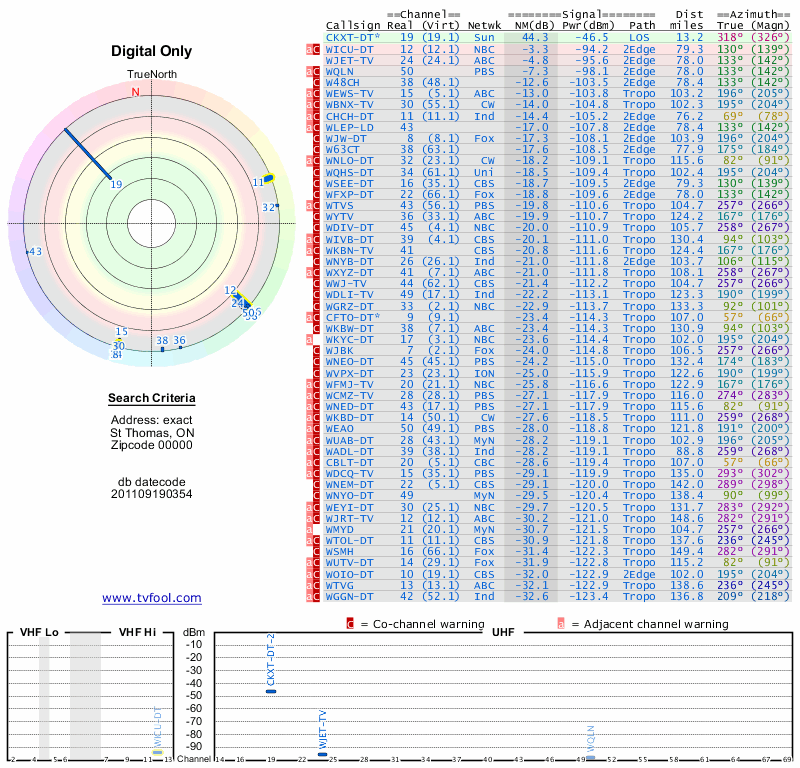The height and width of the screenshot is (768, 800).
Task: Open the www.tvfool.com link
Action: [x=152, y=598]
